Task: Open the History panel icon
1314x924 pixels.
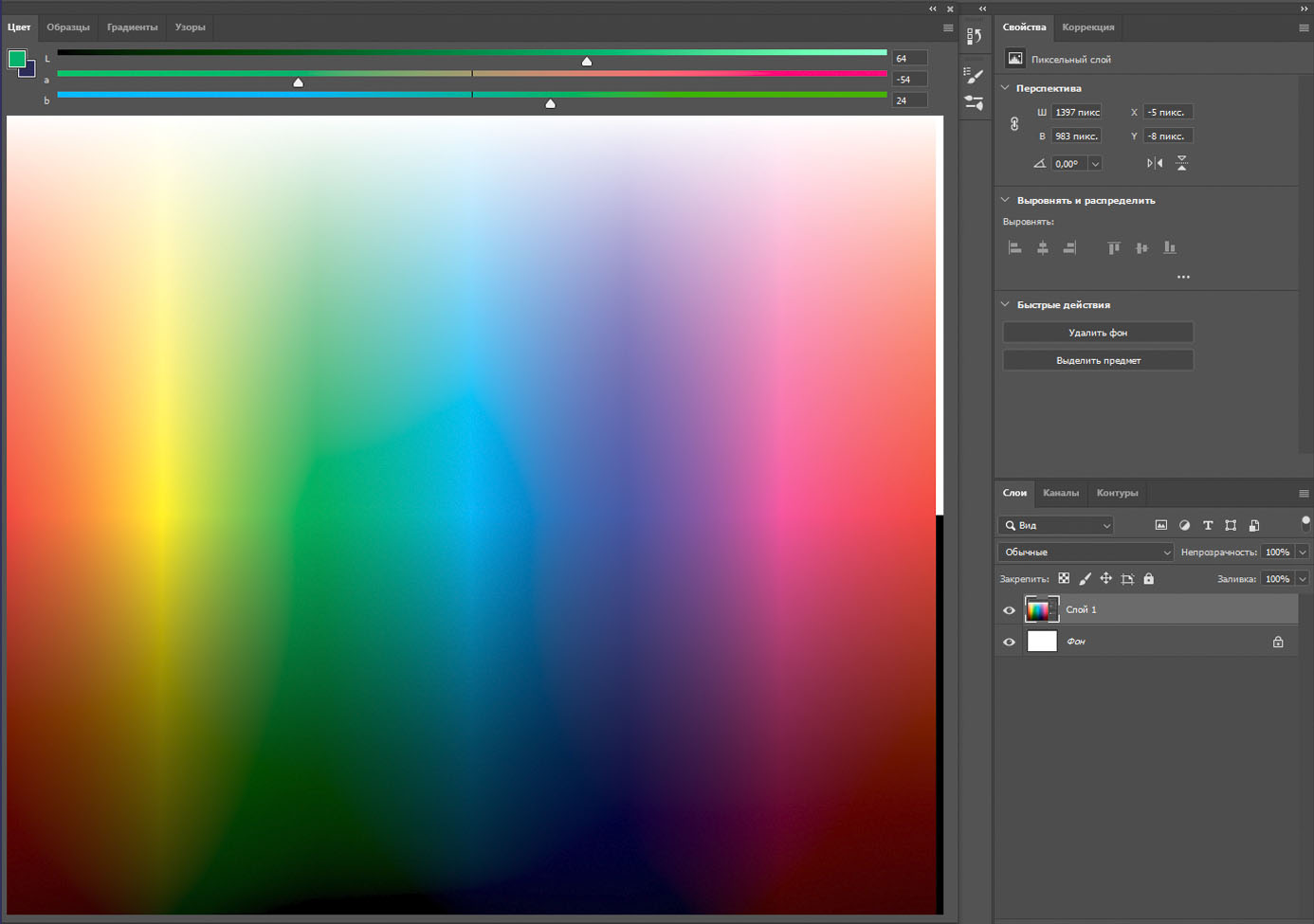Action: (974, 36)
